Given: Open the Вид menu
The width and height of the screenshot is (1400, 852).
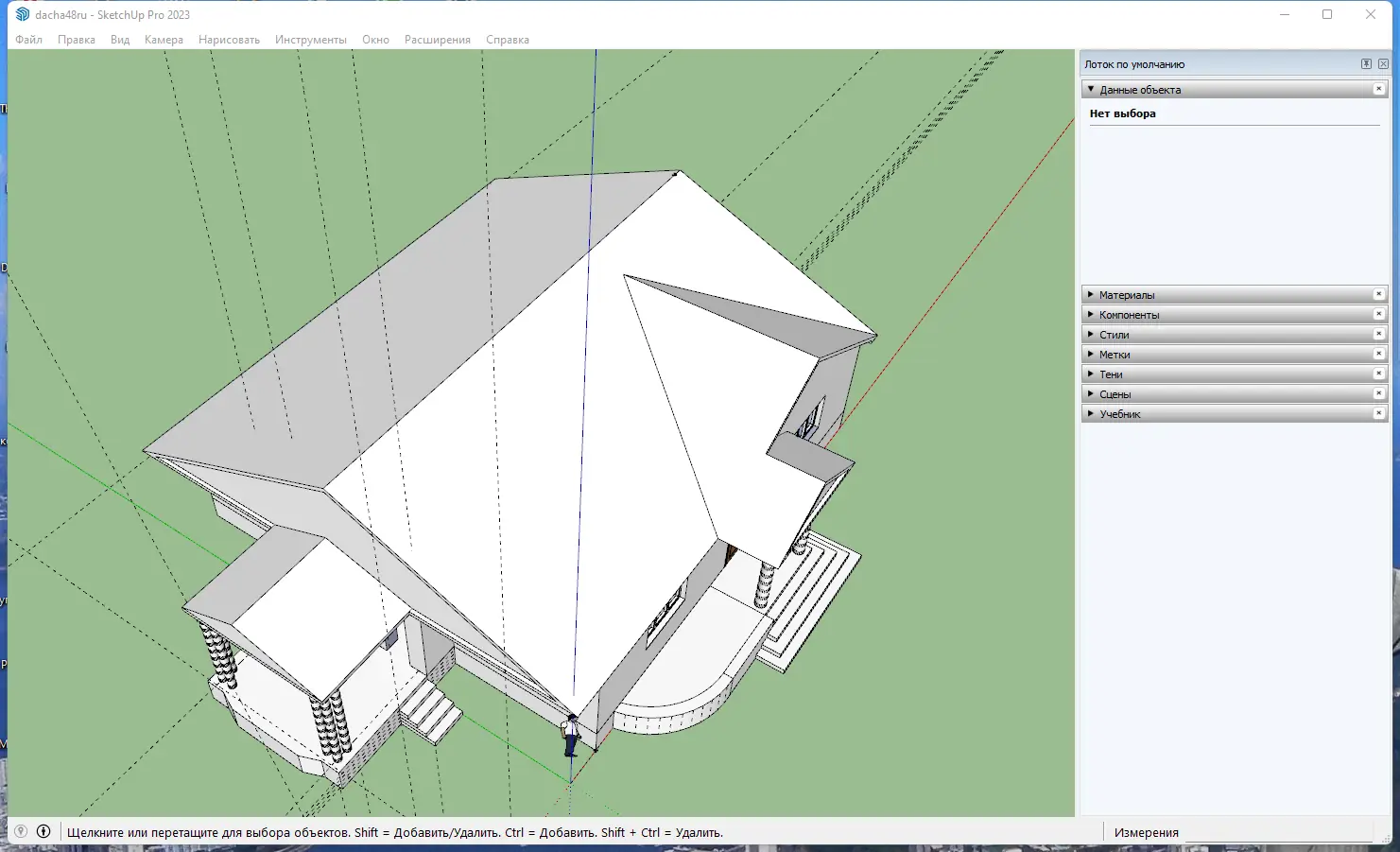Looking at the screenshot, I should tap(120, 40).
